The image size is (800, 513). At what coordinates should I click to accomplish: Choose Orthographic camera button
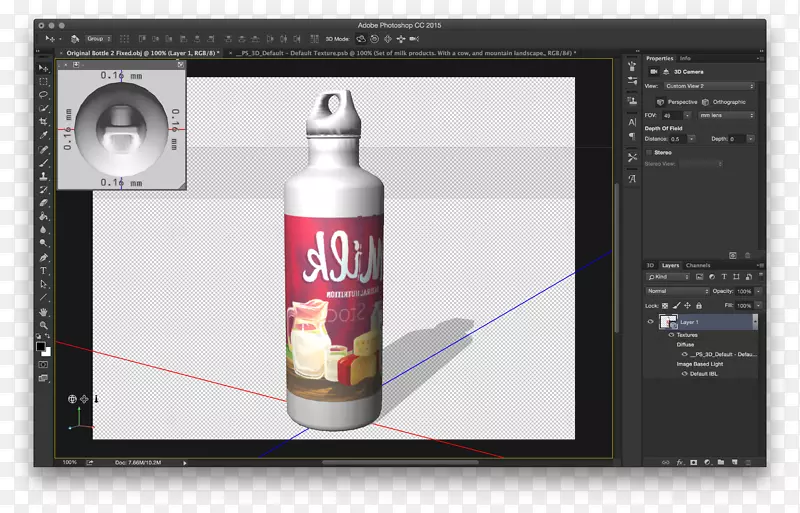[x=724, y=102]
